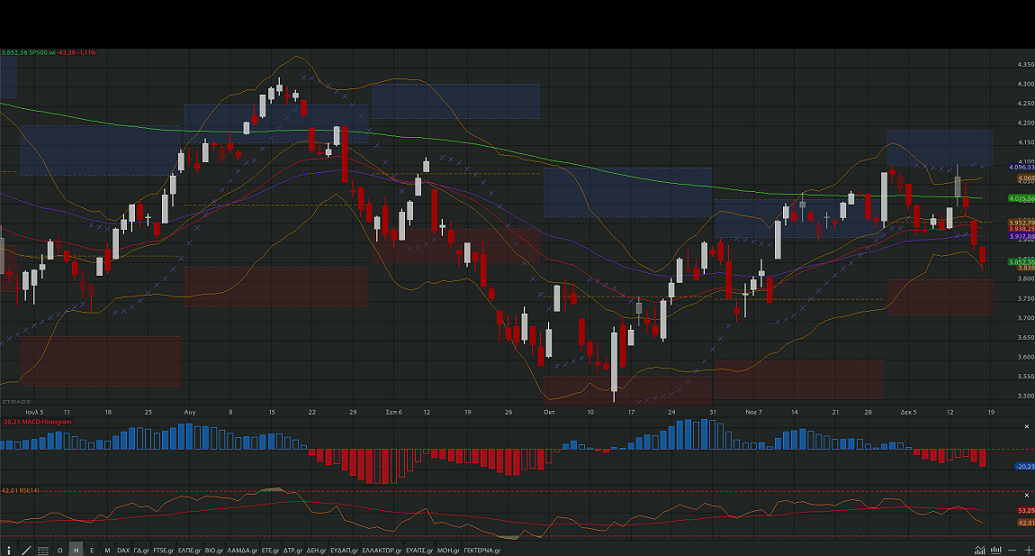The width and height of the screenshot is (1035, 556).
Task: Click the Νοε 7 date axis label
Action: pyautogui.click(x=754, y=412)
